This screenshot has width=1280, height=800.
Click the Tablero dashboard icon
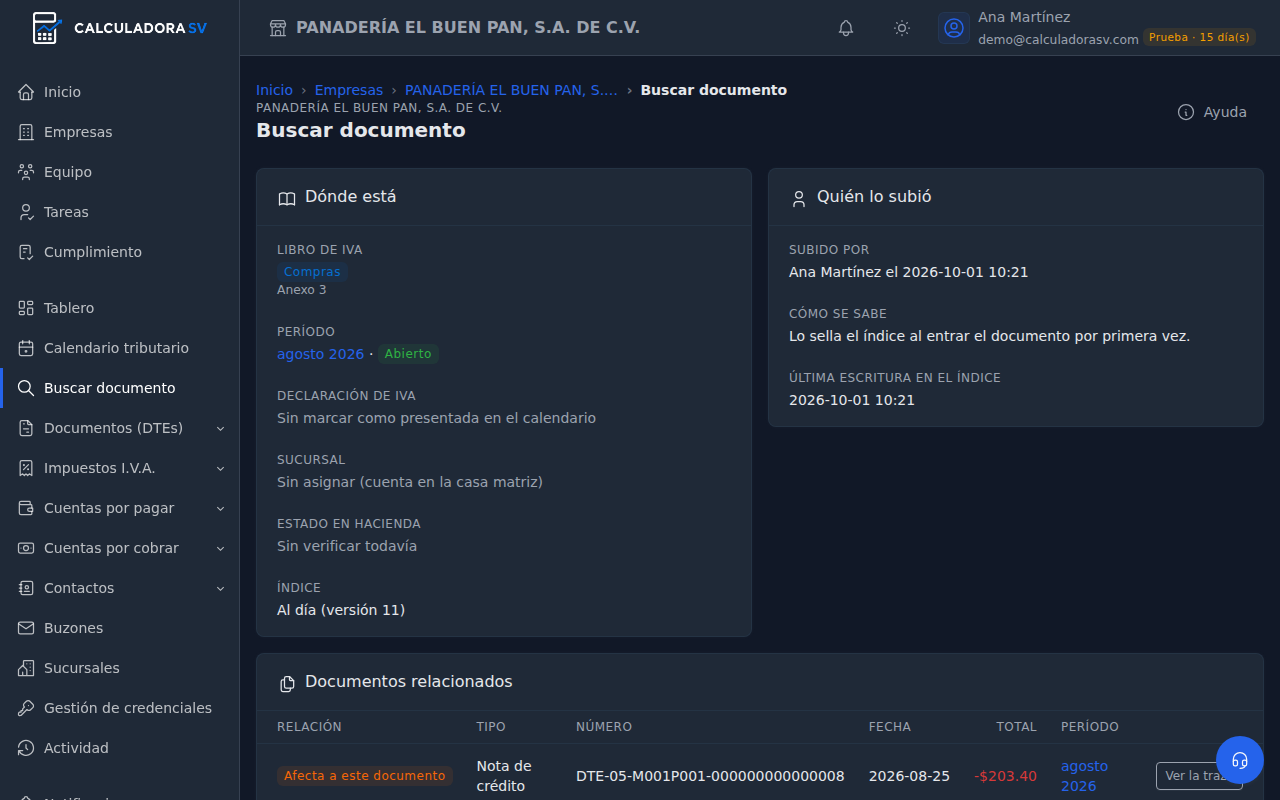point(26,308)
